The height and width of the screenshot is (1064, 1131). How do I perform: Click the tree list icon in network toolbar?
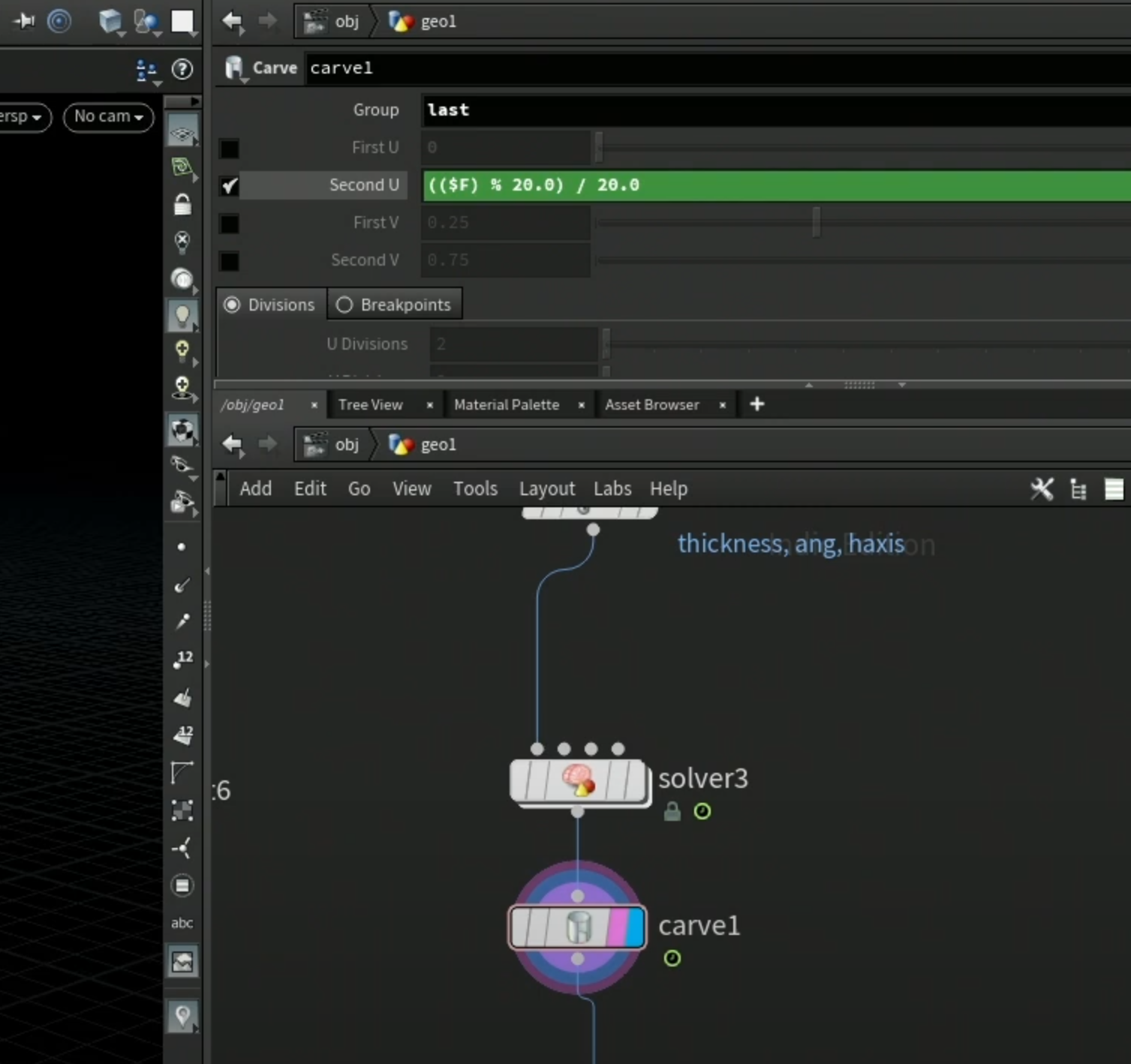tap(1078, 489)
